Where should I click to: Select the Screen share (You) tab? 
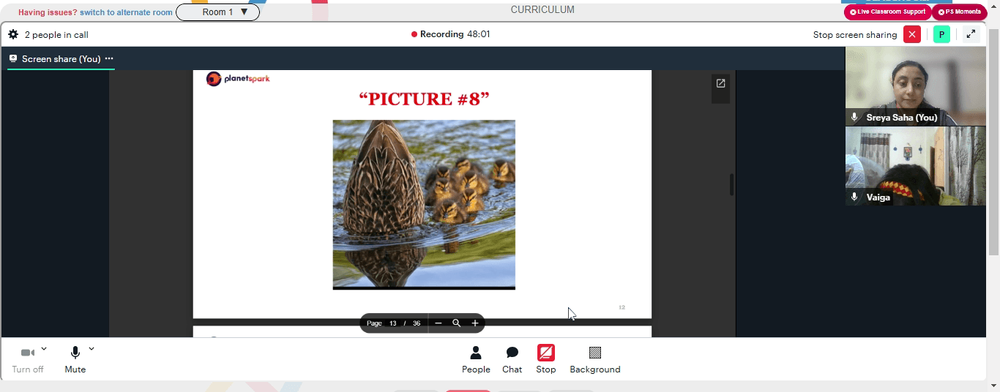coord(61,59)
